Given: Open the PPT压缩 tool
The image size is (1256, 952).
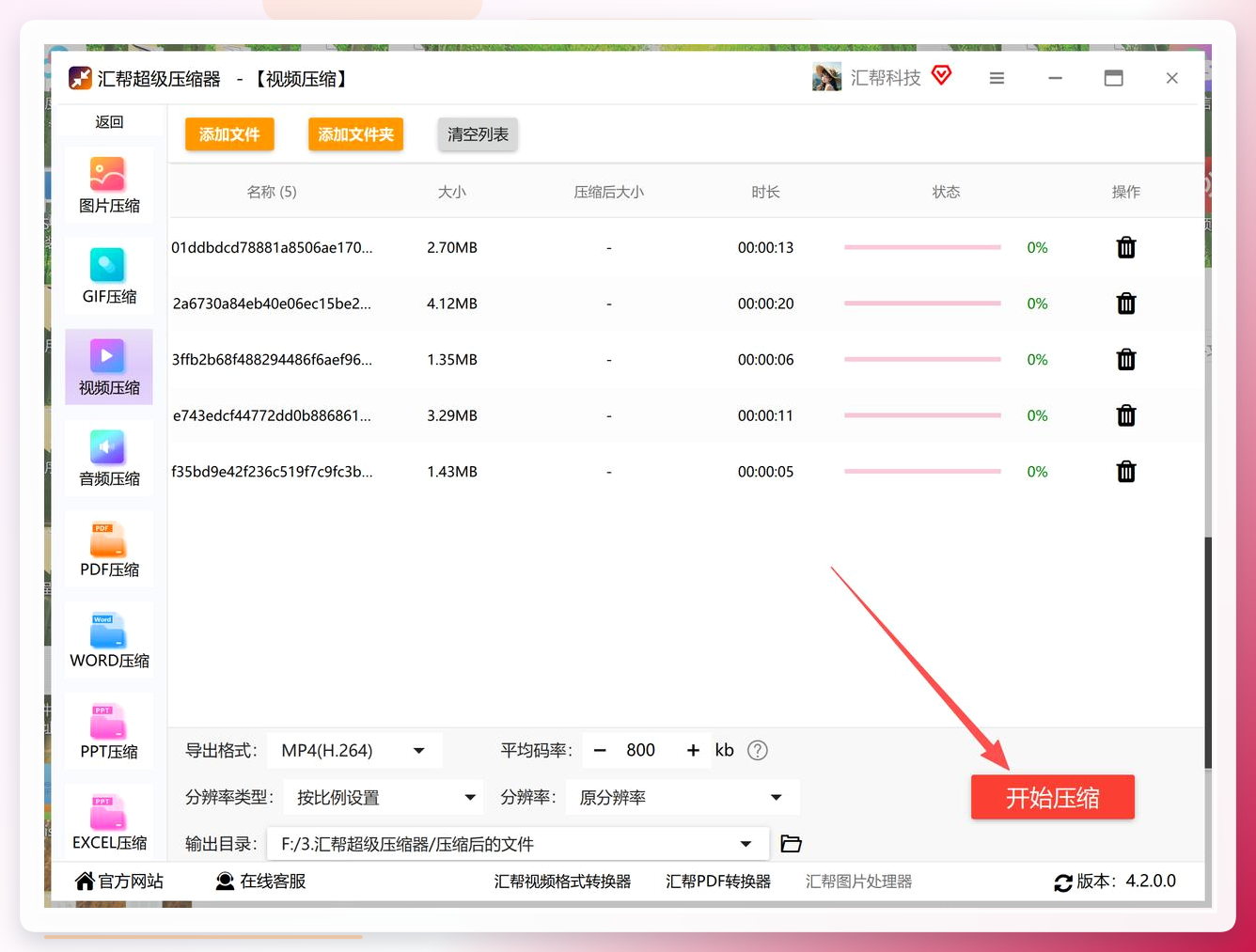Looking at the screenshot, I should point(109,732).
